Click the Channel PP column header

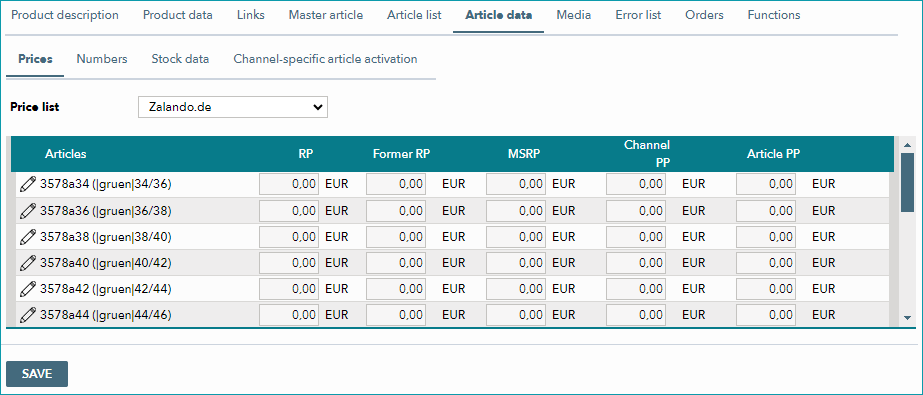pyautogui.click(x=648, y=154)
